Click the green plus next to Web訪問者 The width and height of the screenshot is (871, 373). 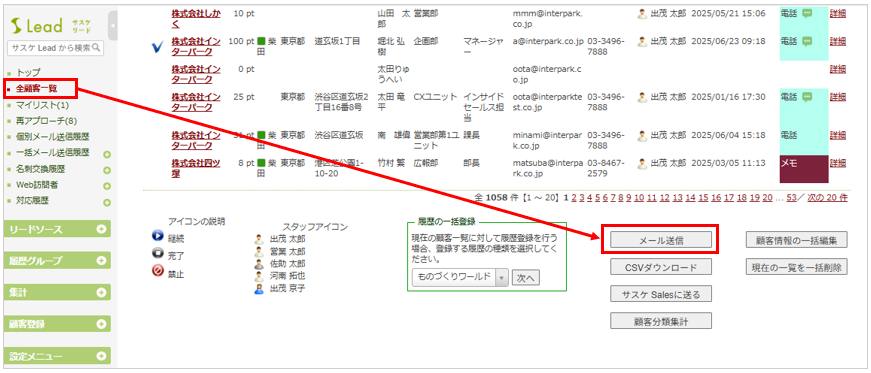coord(107,187)
